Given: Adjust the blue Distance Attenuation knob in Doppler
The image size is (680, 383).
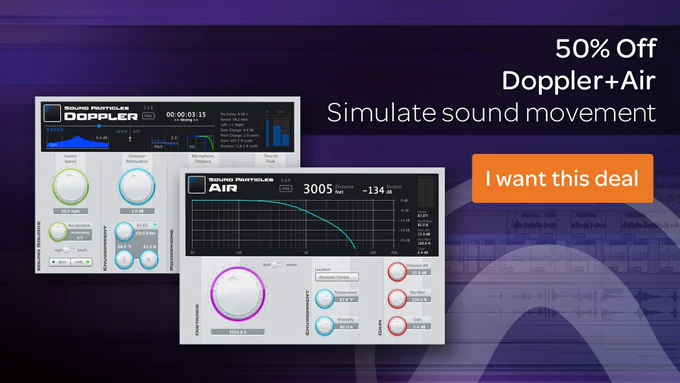Looking at the screenshot, I should tap(137, 187).
